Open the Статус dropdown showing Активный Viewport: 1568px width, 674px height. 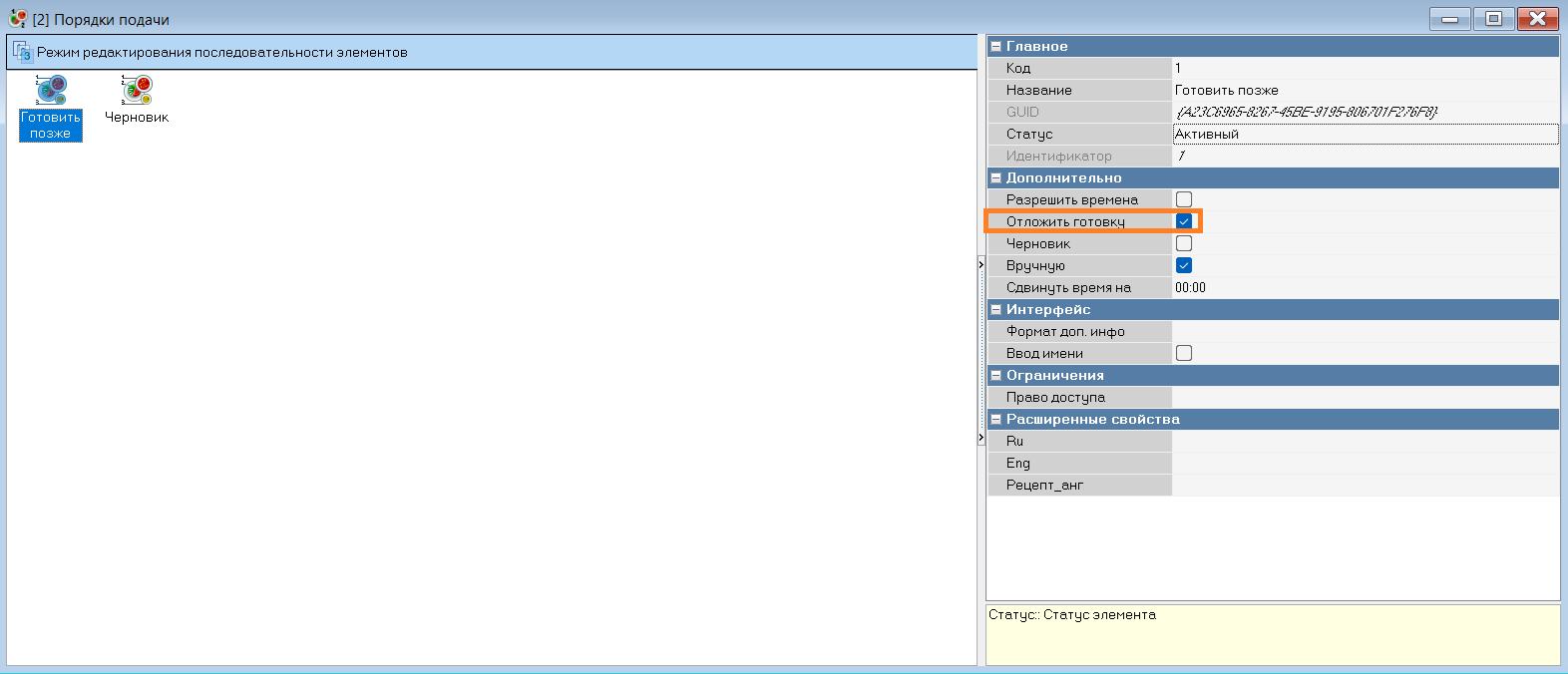1365,134
